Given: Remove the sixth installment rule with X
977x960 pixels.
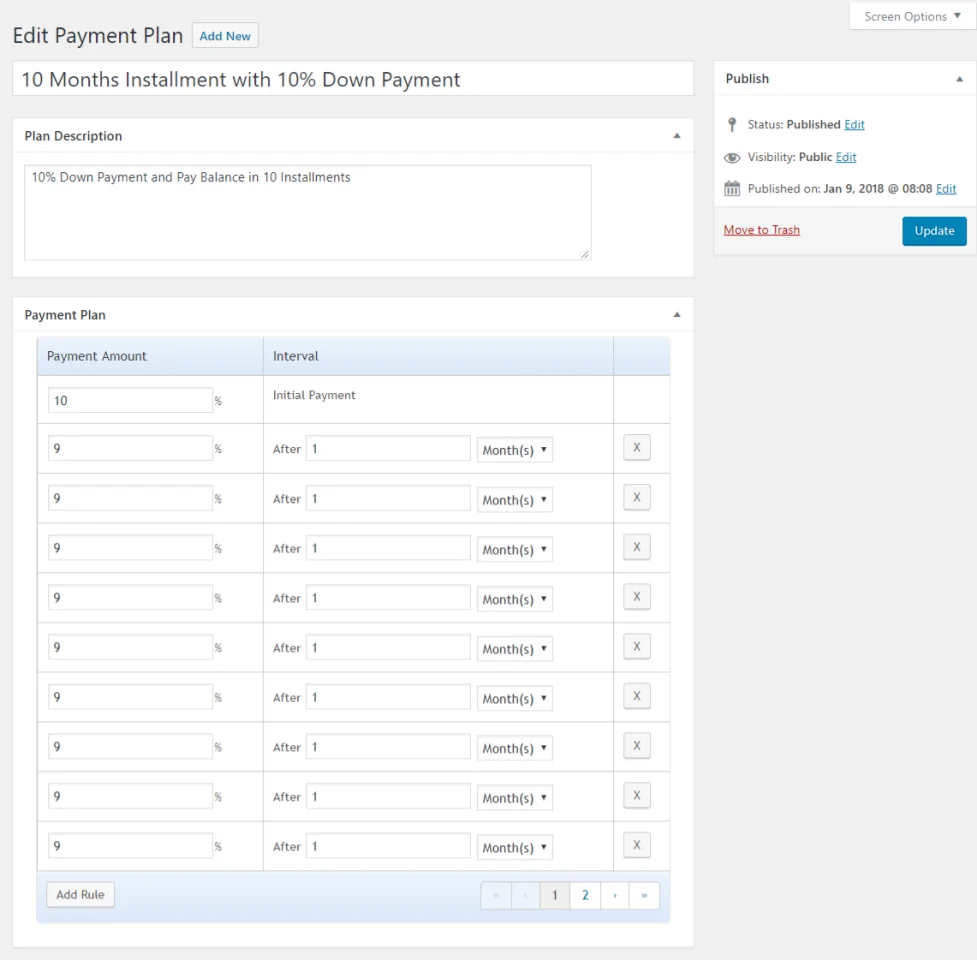Looking at the screenshot, I should tap(637, 696).
